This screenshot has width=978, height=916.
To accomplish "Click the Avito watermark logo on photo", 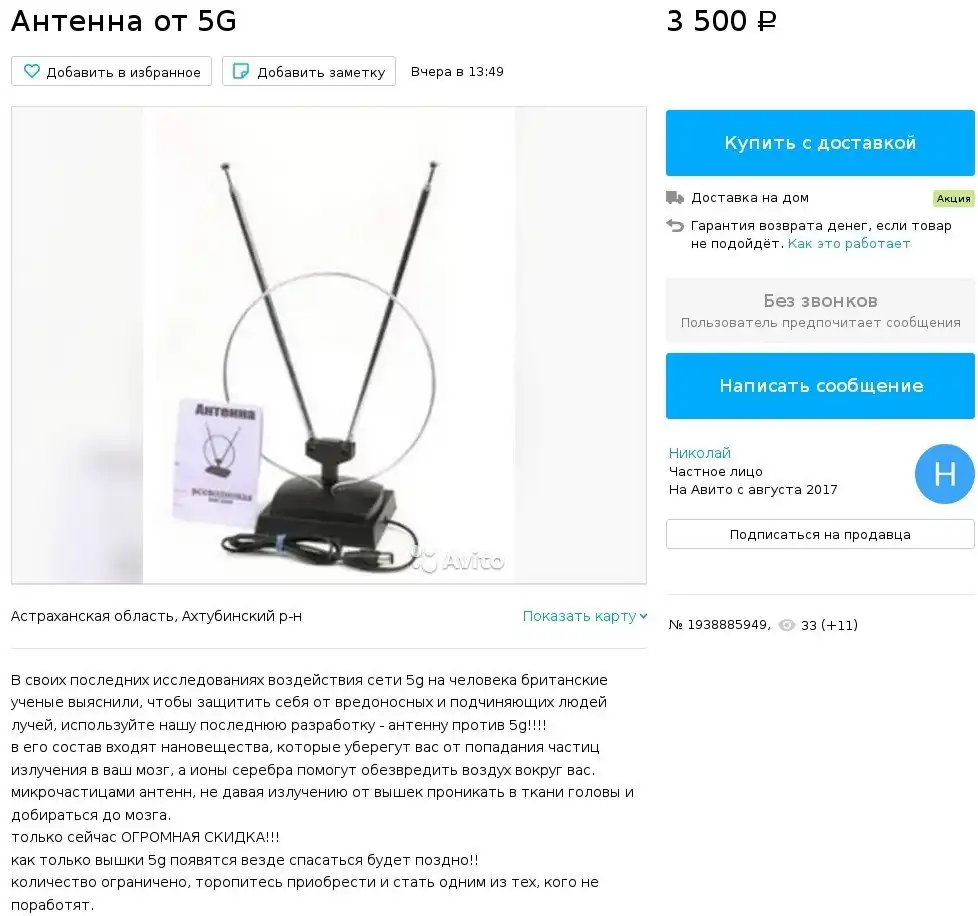I will point(457,559).
